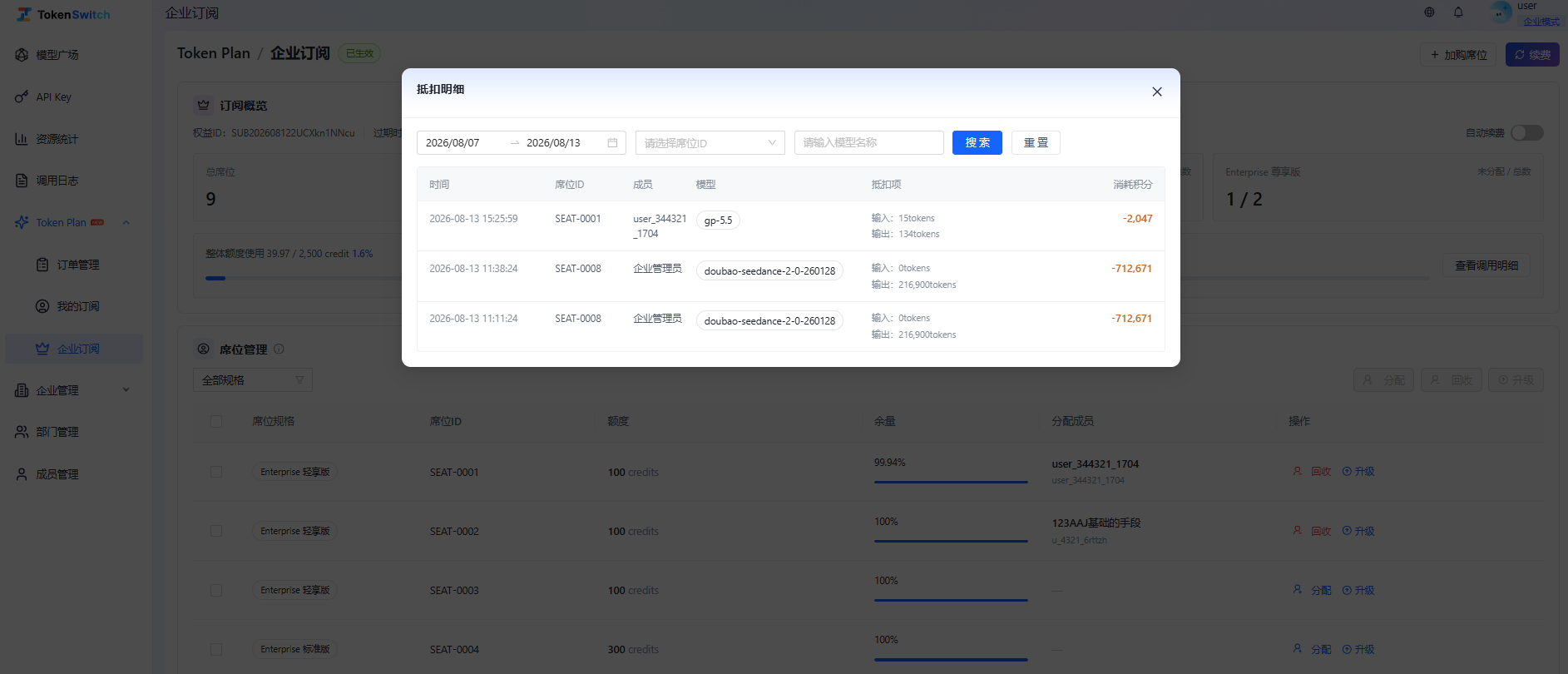Viewport: 1568px width, 674px height.
Task: Click the 续费 button
Action: point(1532,55)
